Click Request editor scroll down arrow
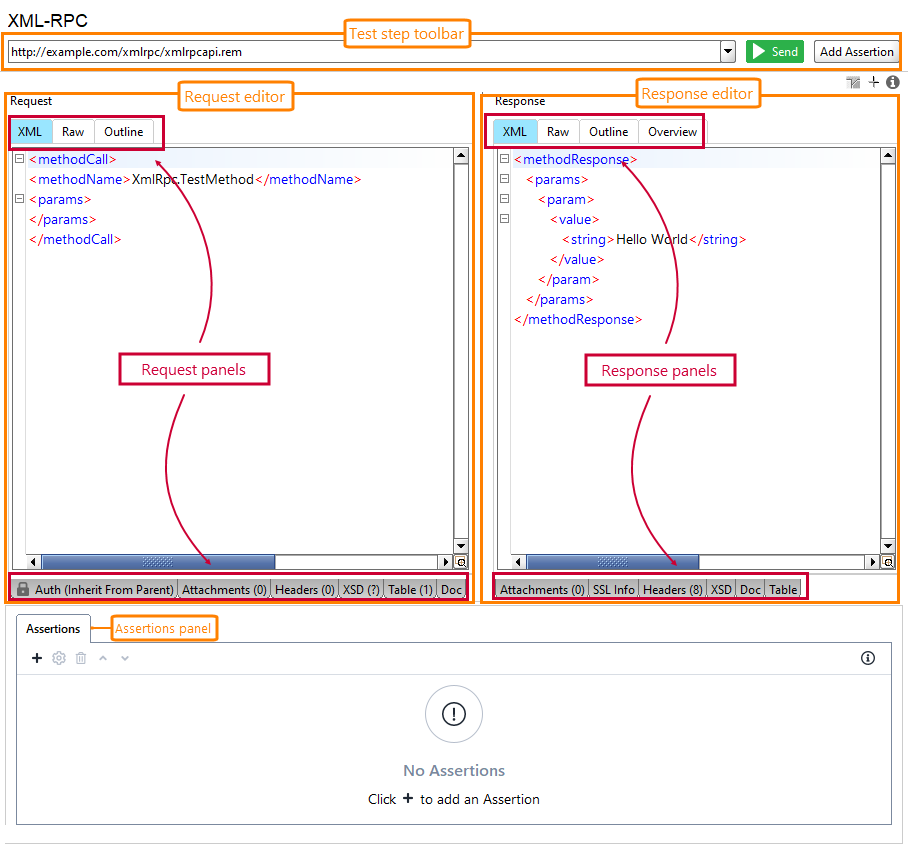Image resolution: width=908 pixels, height=844 pixels. click(x=461, y=546)
